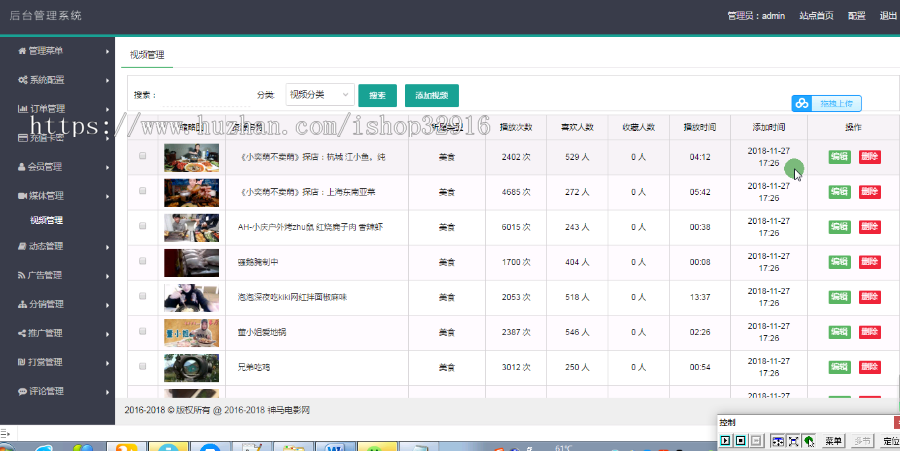Click the shrink-window icon in the 控制 window
Image resolution: width=900 pixels, height=451 pixels.
tap(778, 441)
